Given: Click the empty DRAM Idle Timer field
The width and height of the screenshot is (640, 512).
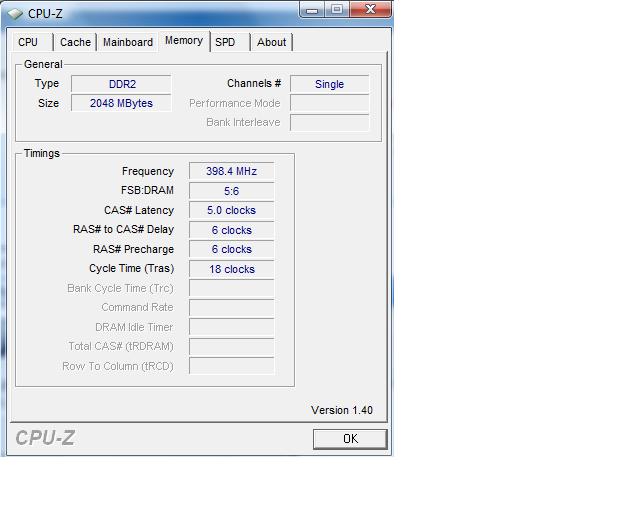Looking at the screenshot, I should click(x=231, y=327).
